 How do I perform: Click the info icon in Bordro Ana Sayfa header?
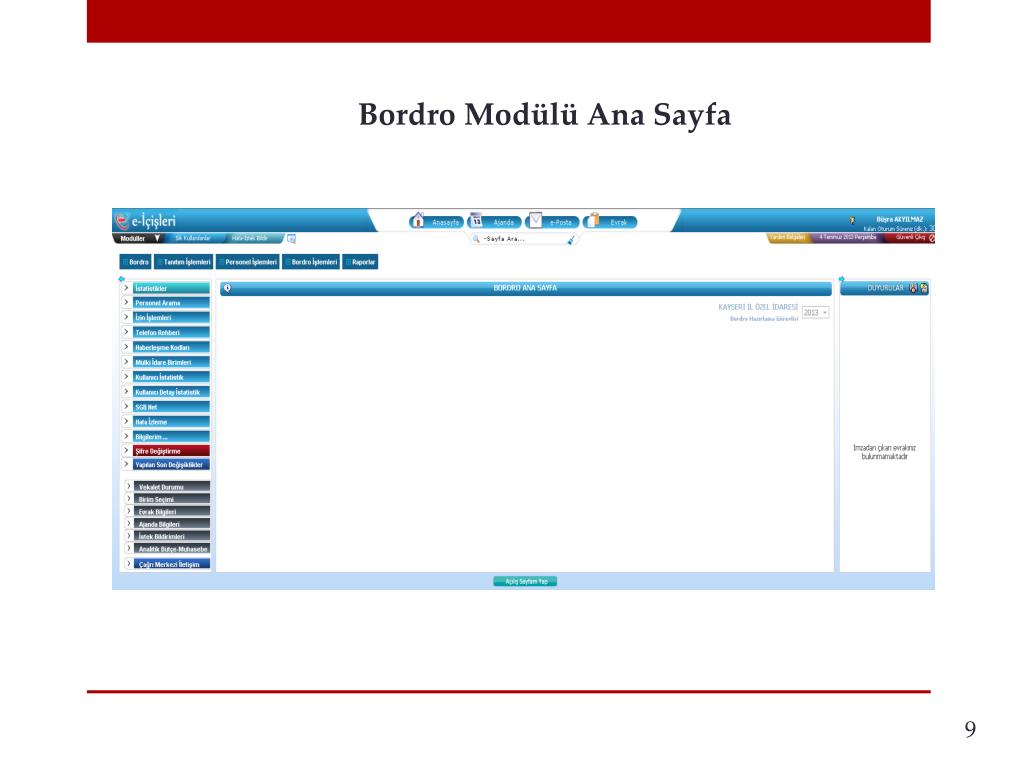pos(227,288)
